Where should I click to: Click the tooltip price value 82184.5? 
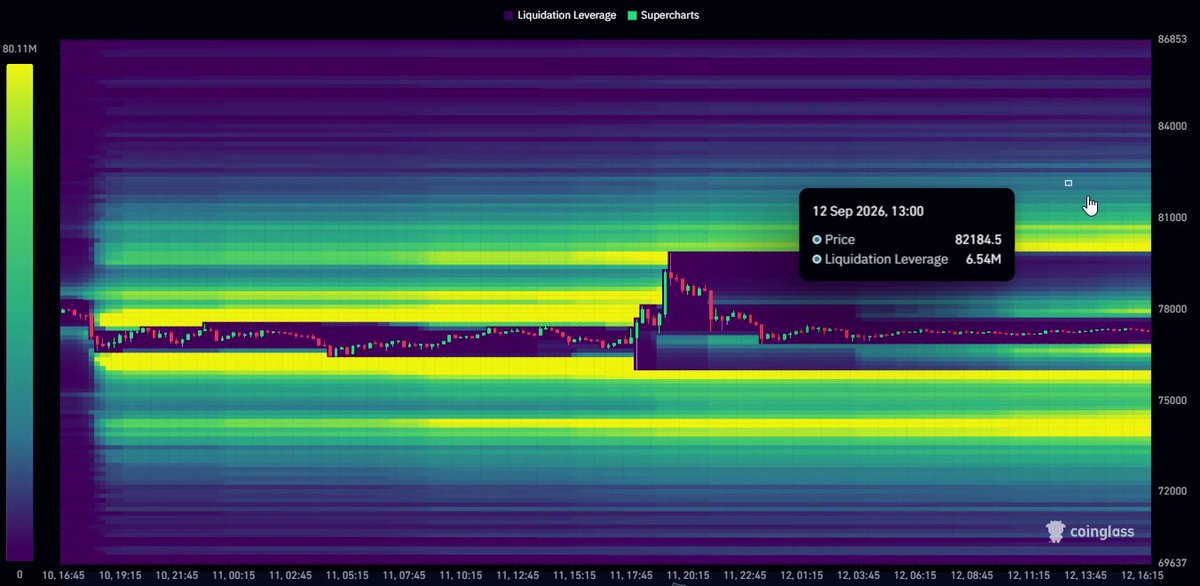(x=979, y=240)
